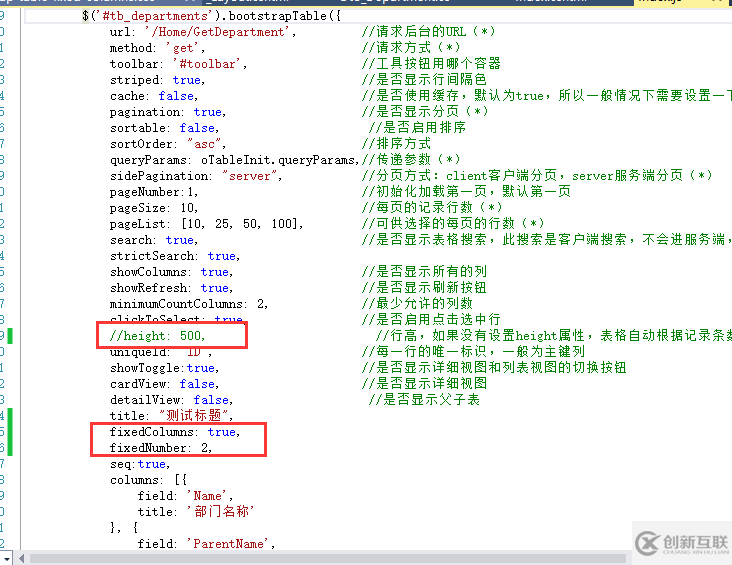Click the true value after showRefresh
Screen dimensions: 732x565
click(x=214, y=288)
